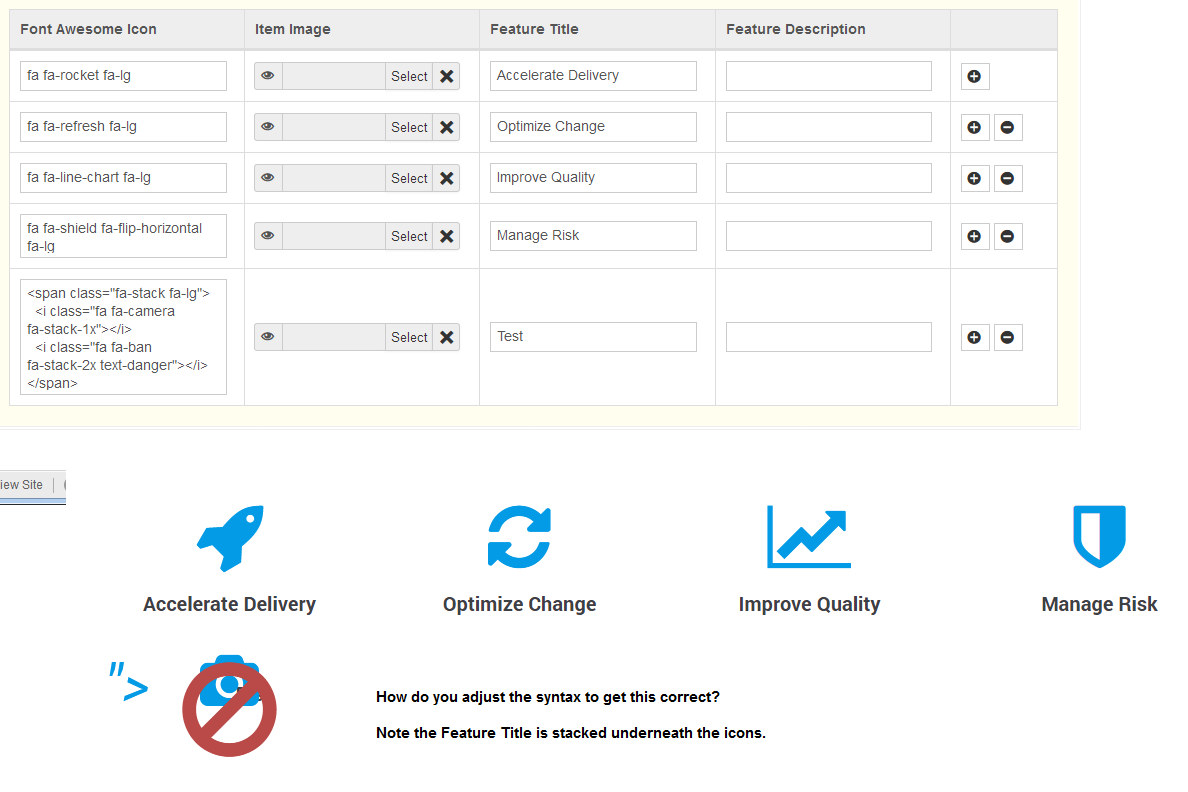Focus the fa-line-chart icon class field
Viewport: 1188px width, 792px height.
click(x=123, y=177)
